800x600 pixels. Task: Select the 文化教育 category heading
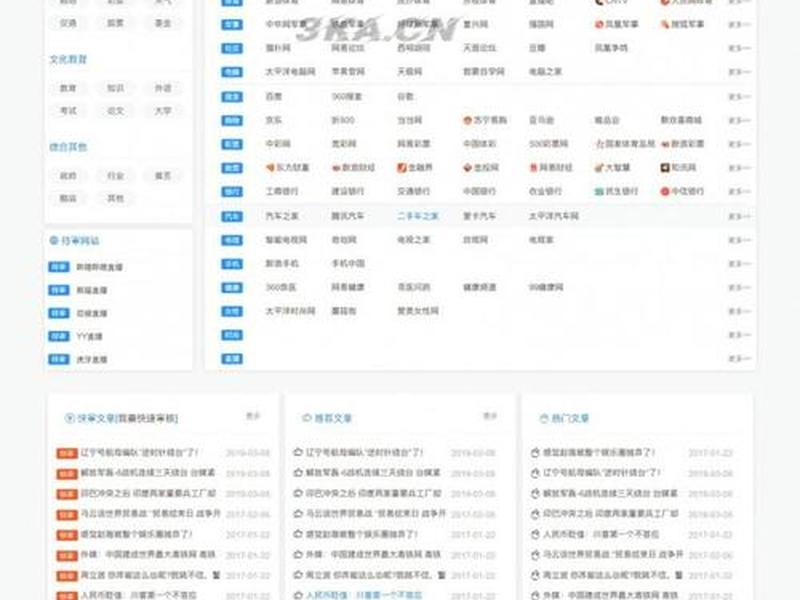click(68, 60)
